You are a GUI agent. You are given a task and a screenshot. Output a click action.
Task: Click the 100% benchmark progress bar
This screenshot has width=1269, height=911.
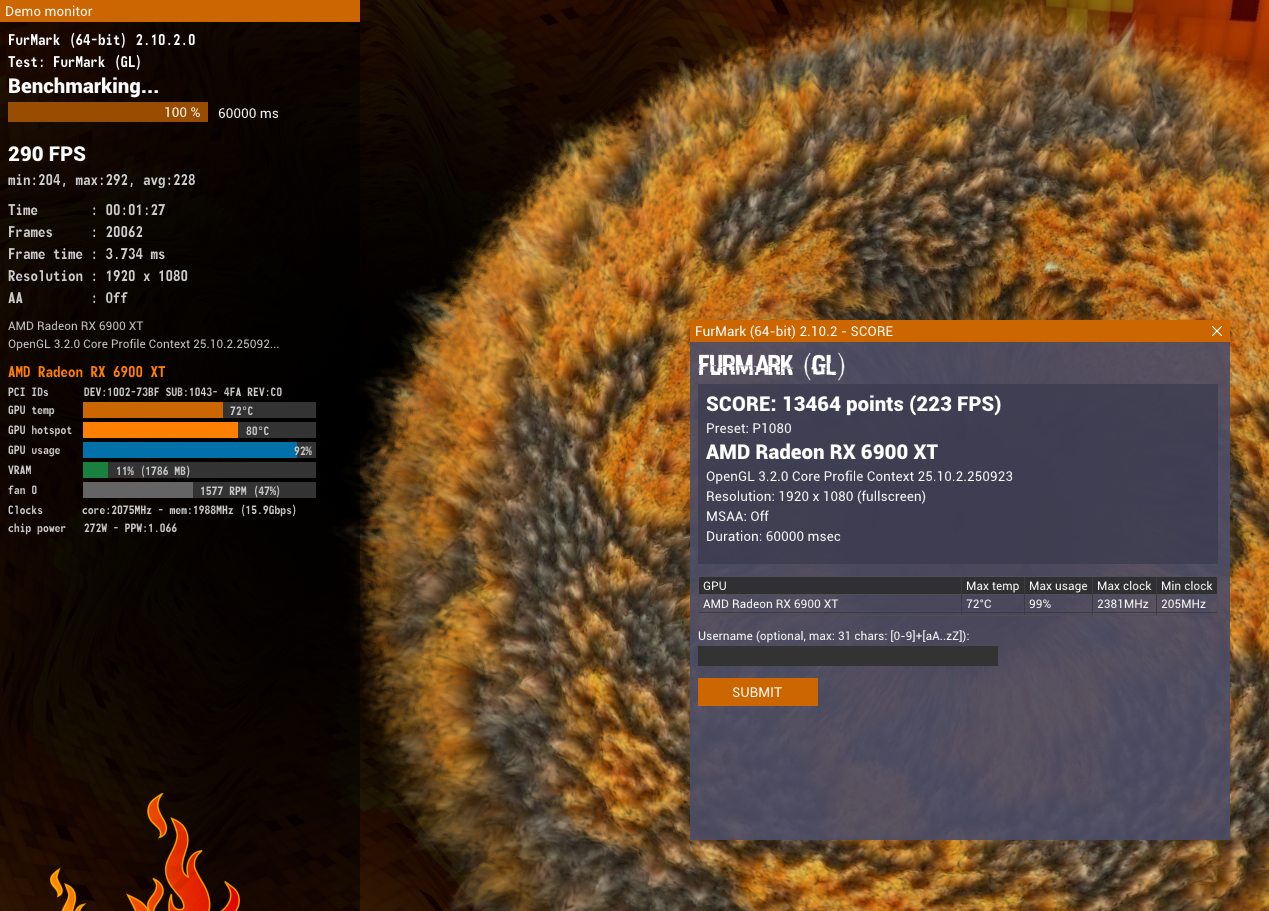107,112
